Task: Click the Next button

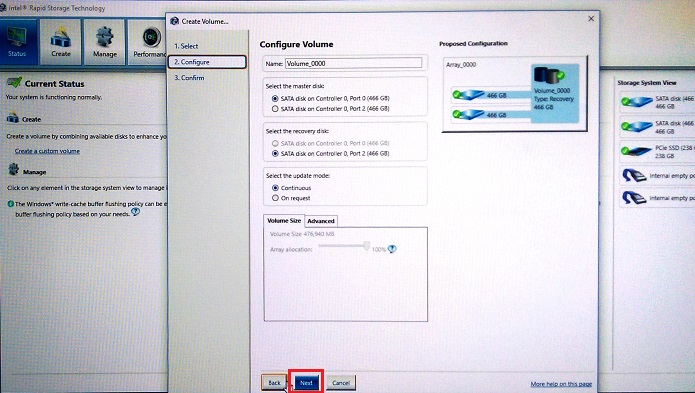Action: (306, 382)
